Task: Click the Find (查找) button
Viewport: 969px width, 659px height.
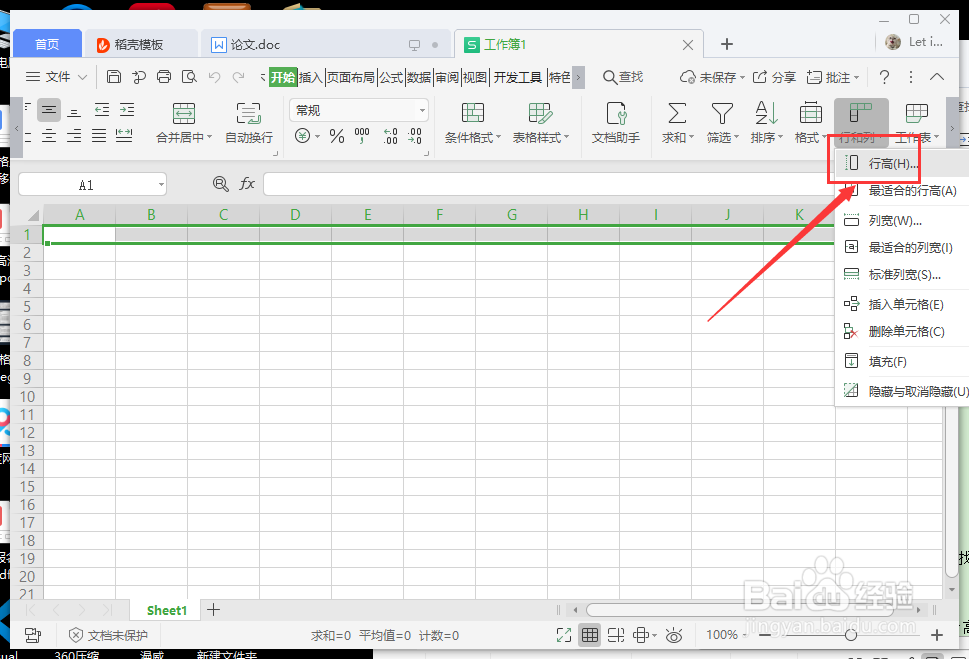Action: tap(623, 77)
